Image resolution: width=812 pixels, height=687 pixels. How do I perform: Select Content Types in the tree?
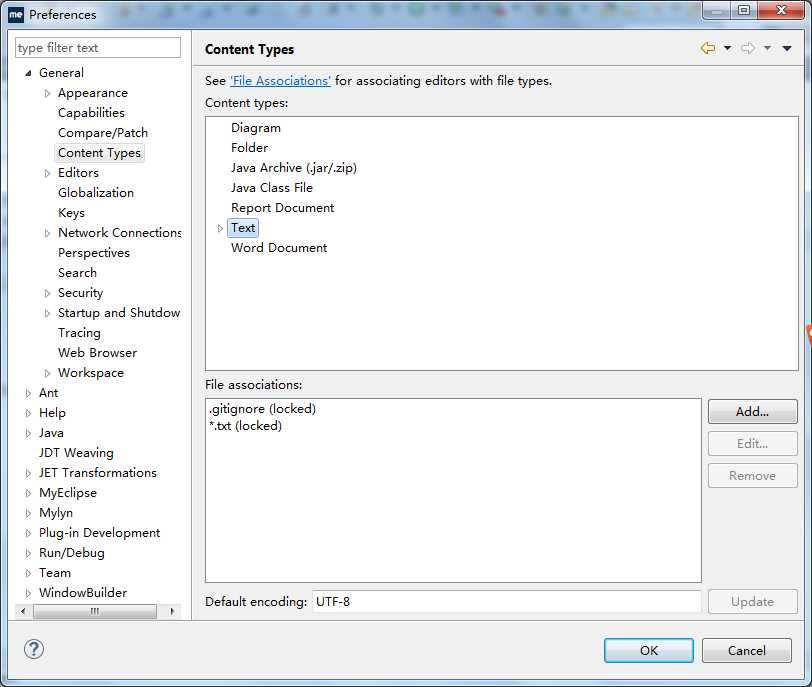click(99, 153)
